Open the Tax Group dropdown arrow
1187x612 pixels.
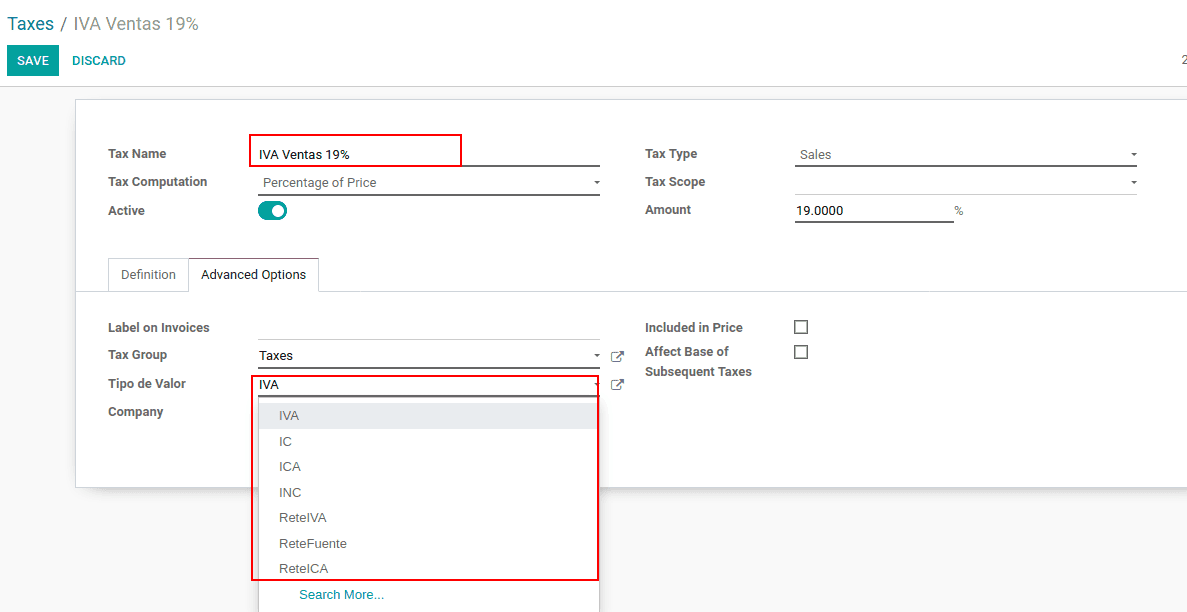tap(597, 356)
